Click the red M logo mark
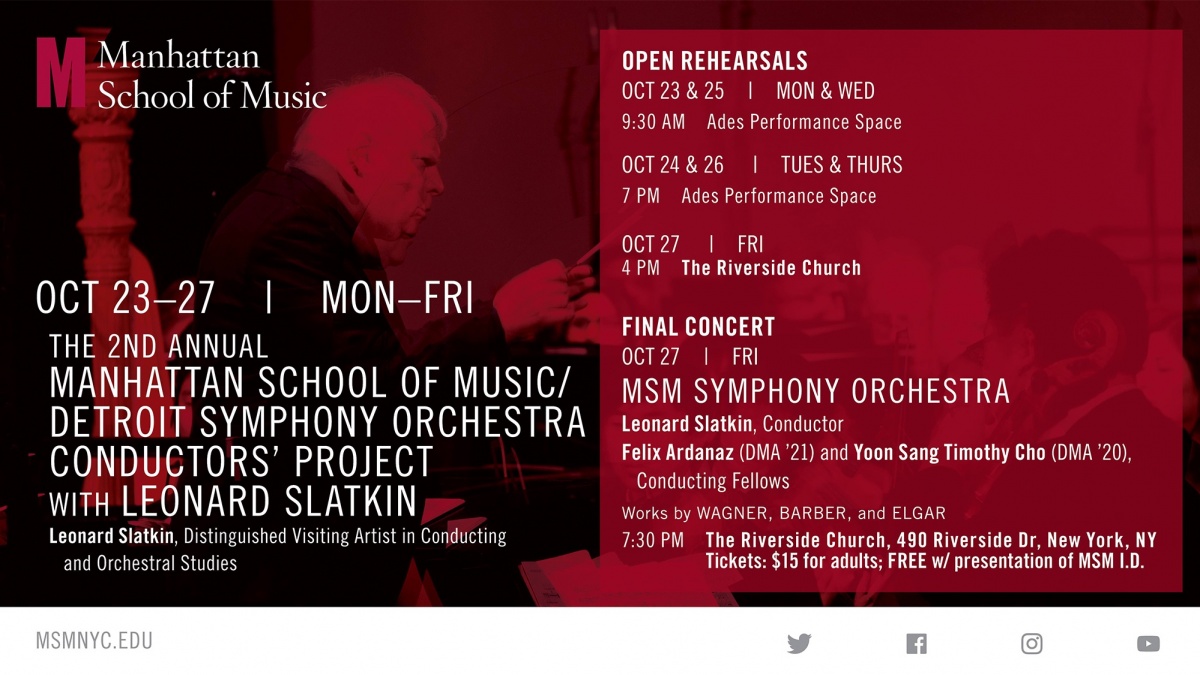This screenshot has width=1200, height=675. [60, 73]
